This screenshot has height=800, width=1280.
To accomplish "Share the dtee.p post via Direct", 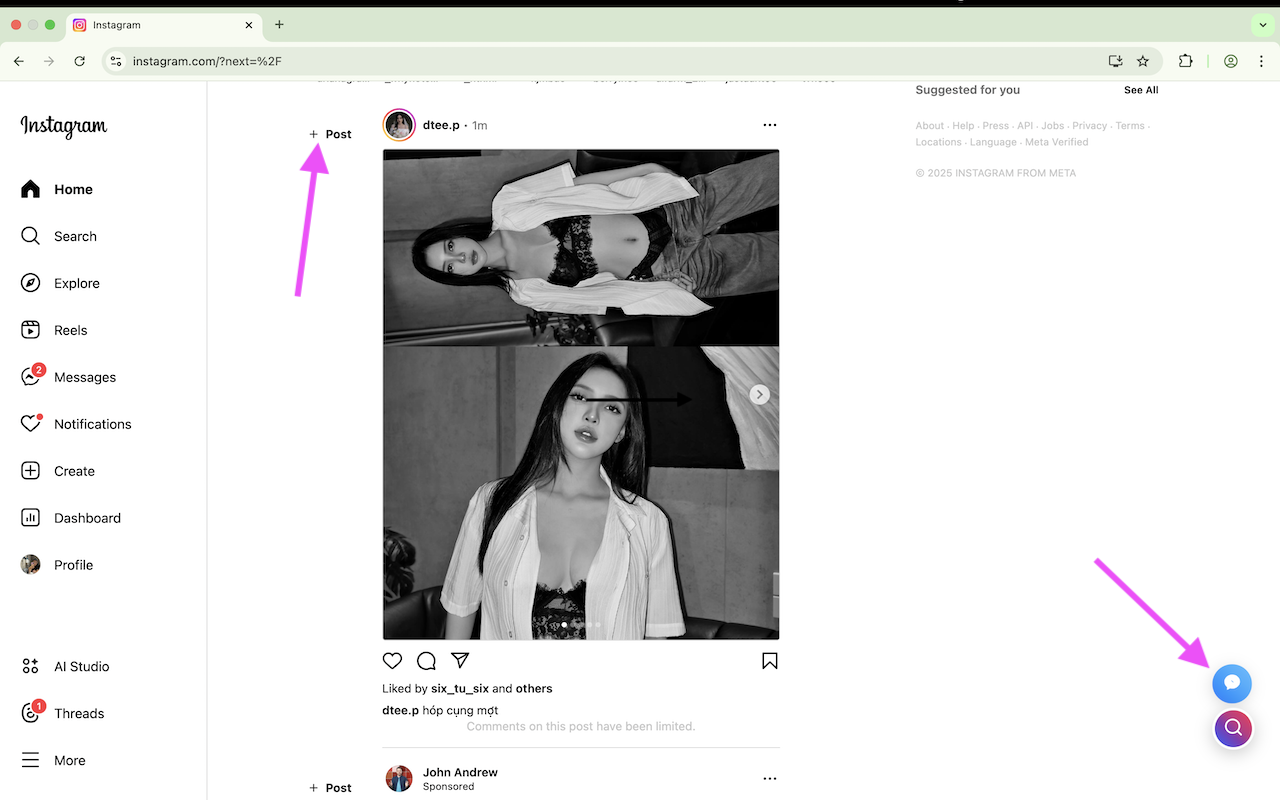I will coord(460,660).
